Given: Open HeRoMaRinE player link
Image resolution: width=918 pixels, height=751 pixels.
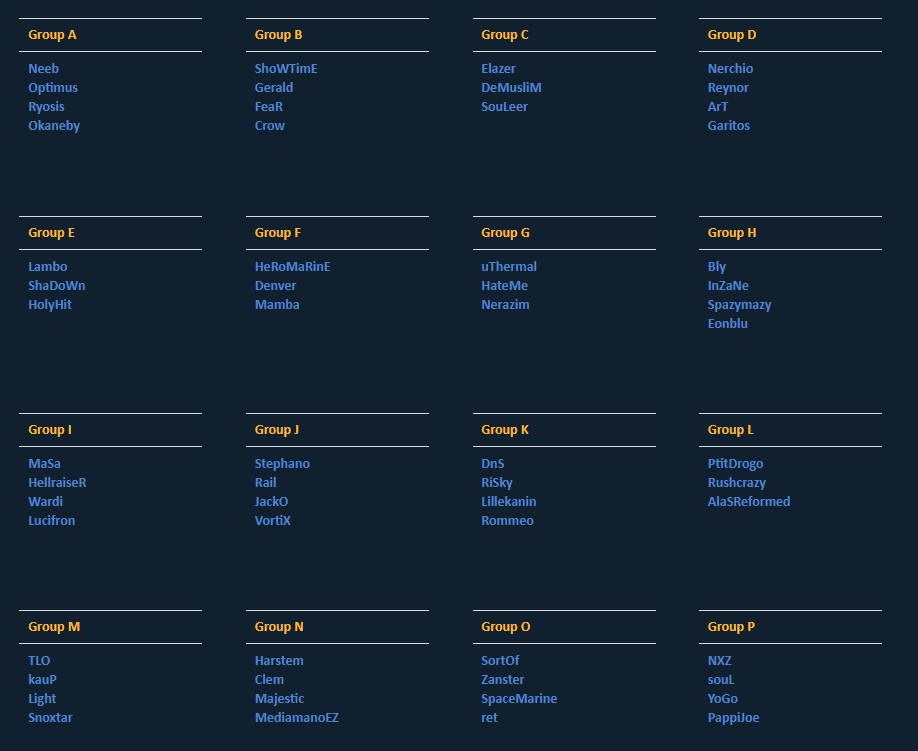Looking at the screenshot, I should click(x=292, y=267).
